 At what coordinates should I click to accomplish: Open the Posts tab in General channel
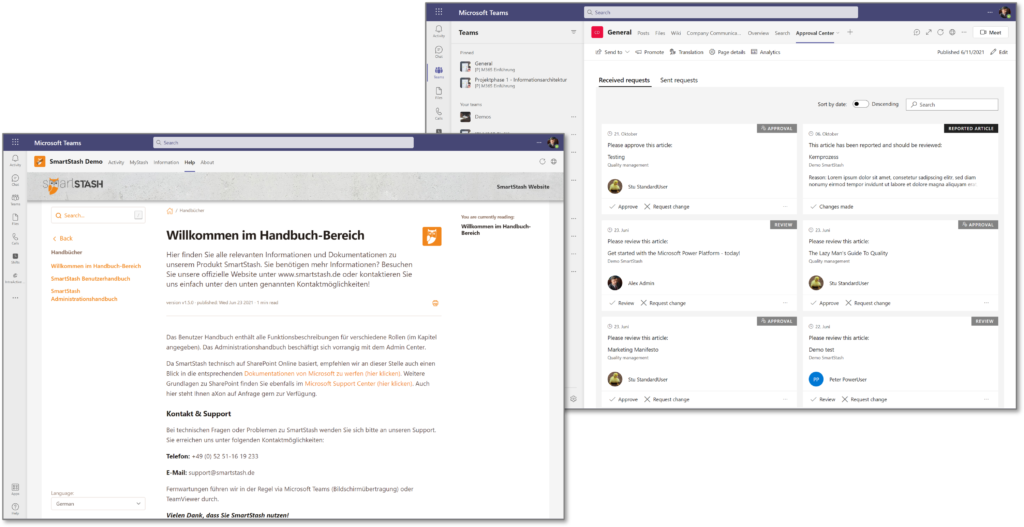(x=643, y=33)
